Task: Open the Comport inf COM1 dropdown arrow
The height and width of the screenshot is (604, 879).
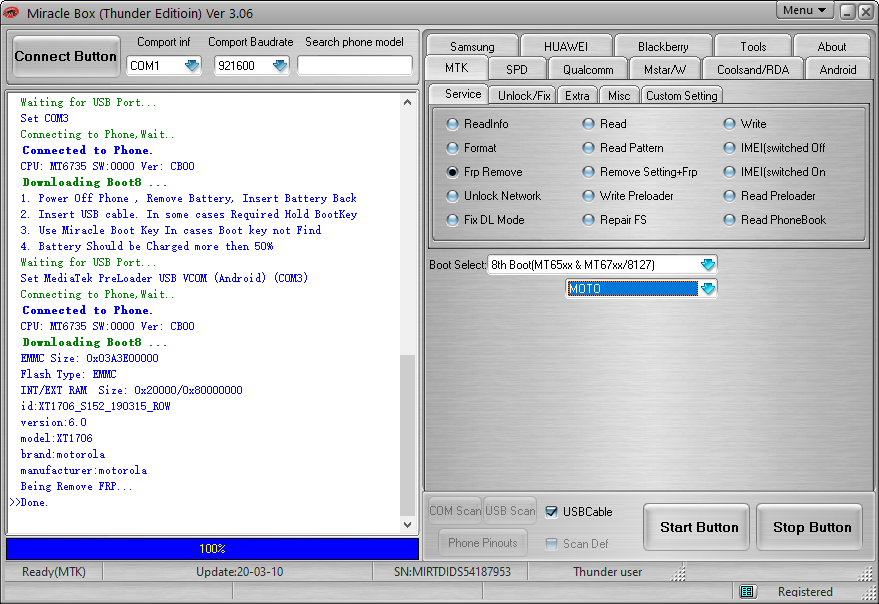Action: click(x=192, y=66)
